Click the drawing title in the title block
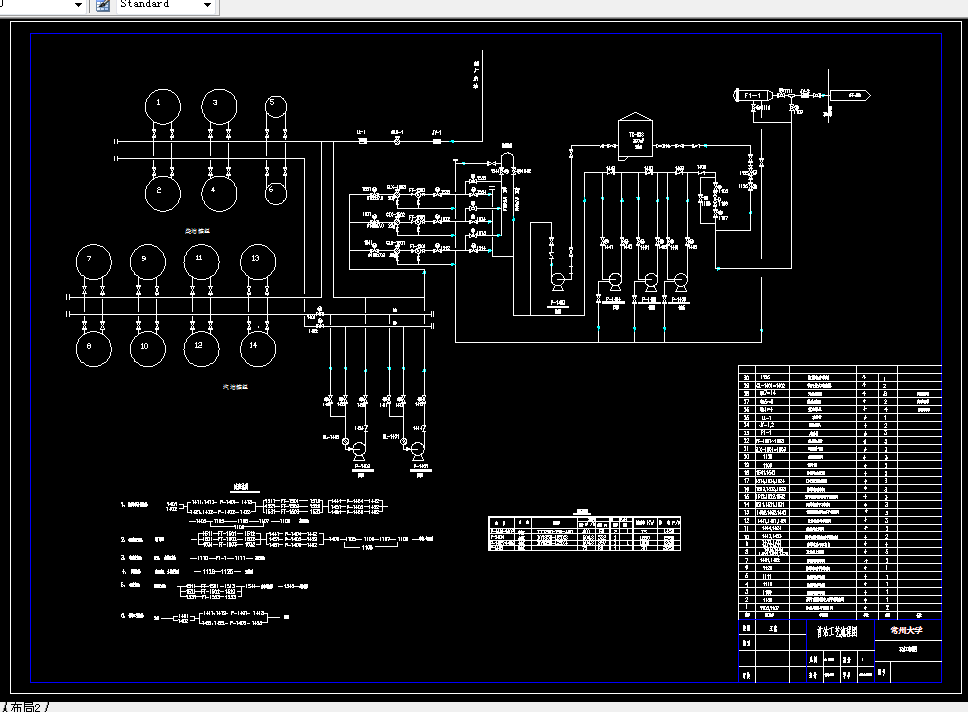 coord(837,632)
